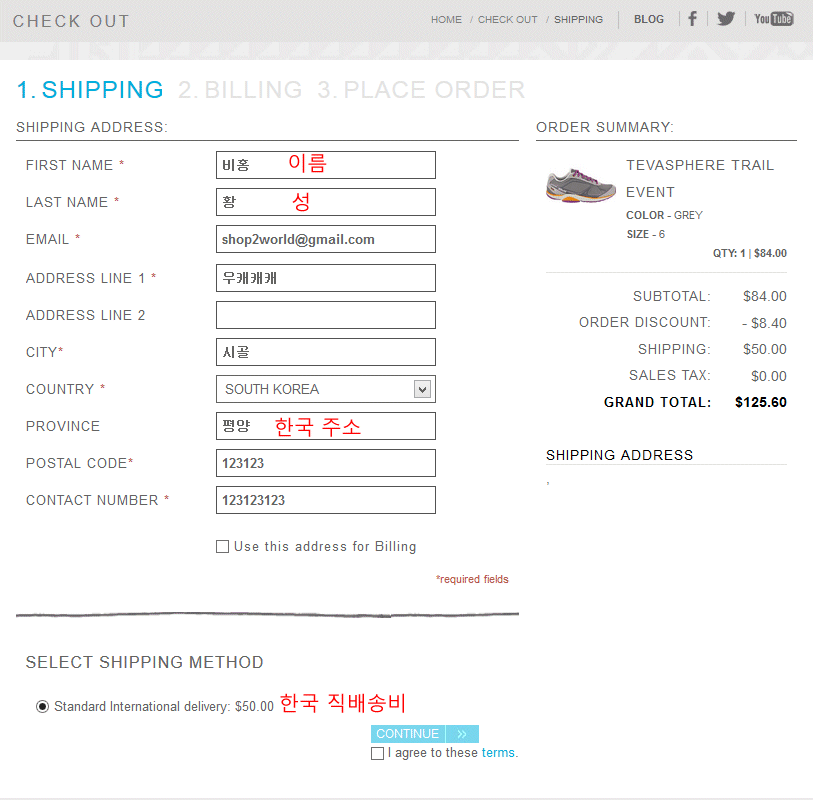Viewport: 813px width, 800px height.
Task: Open the terms link
Action: coord(498,753)
